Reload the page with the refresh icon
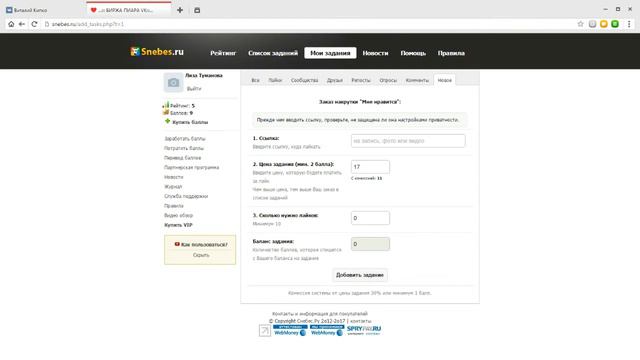The image size is (640, 360). point(34,24)
